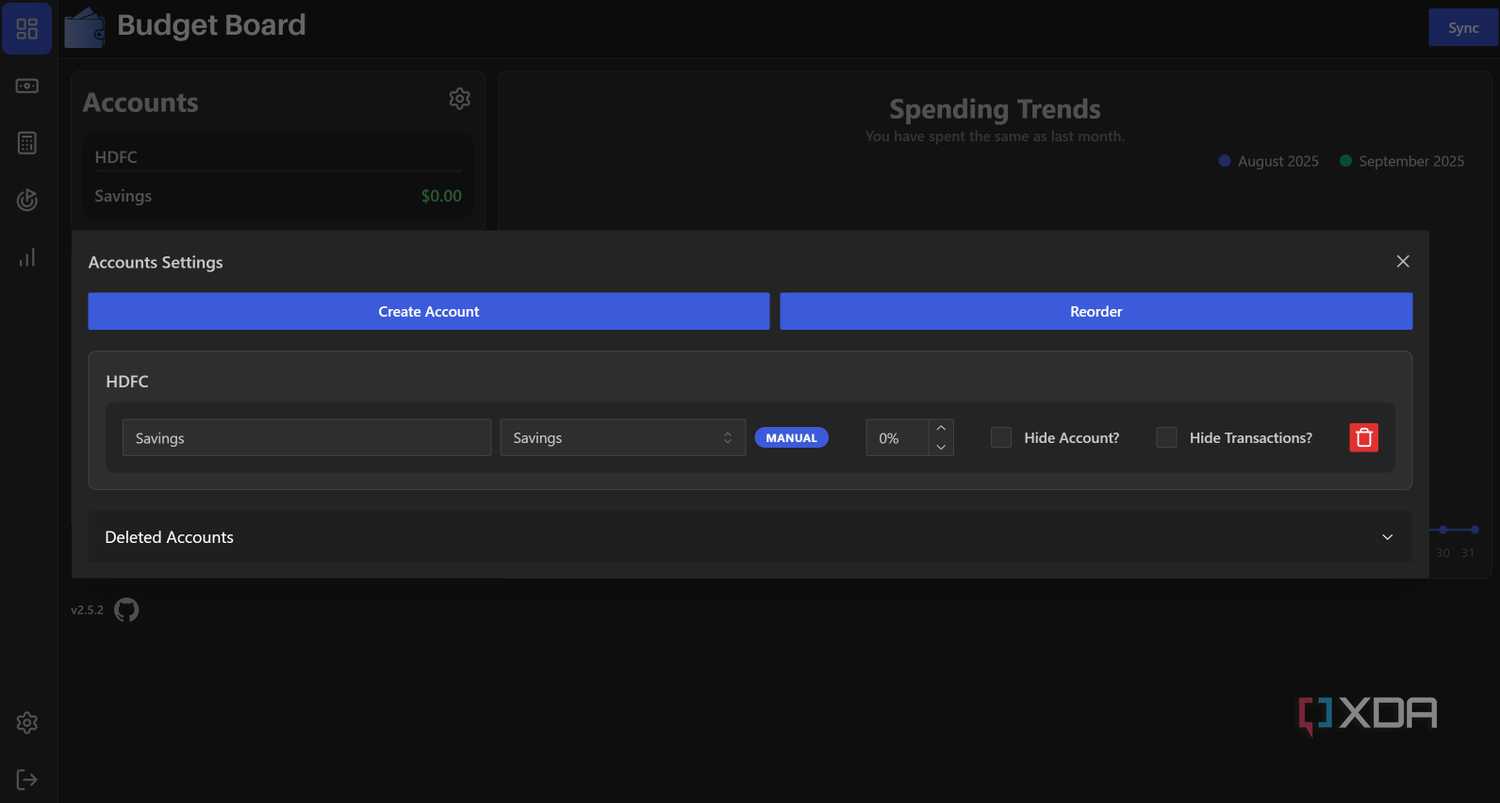Open app settings gear in sidebar bottom
Viewport: 1500px width, 803px height.
[x=27, y=723]
